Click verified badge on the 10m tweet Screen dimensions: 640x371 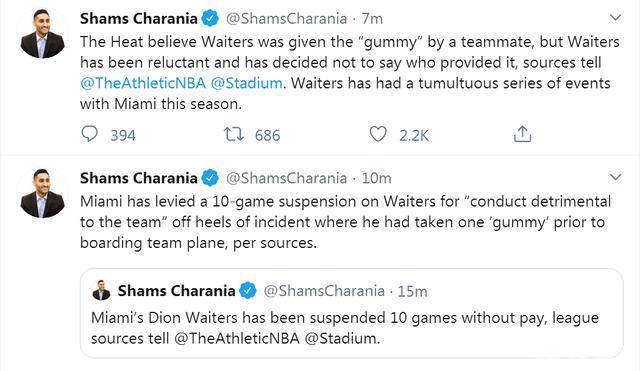[210, 178]
